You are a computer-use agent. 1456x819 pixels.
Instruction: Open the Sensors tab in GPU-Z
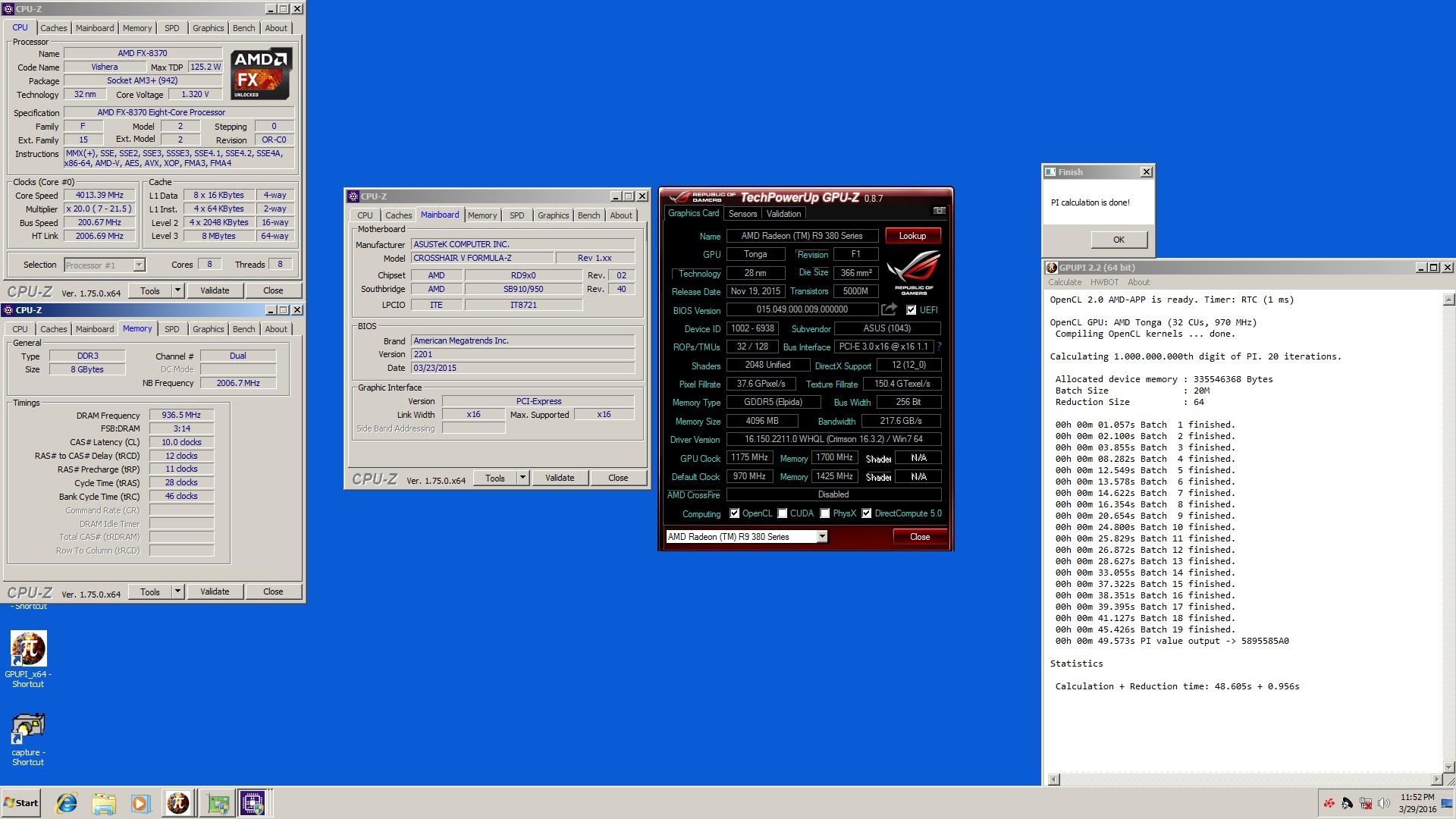742,214
